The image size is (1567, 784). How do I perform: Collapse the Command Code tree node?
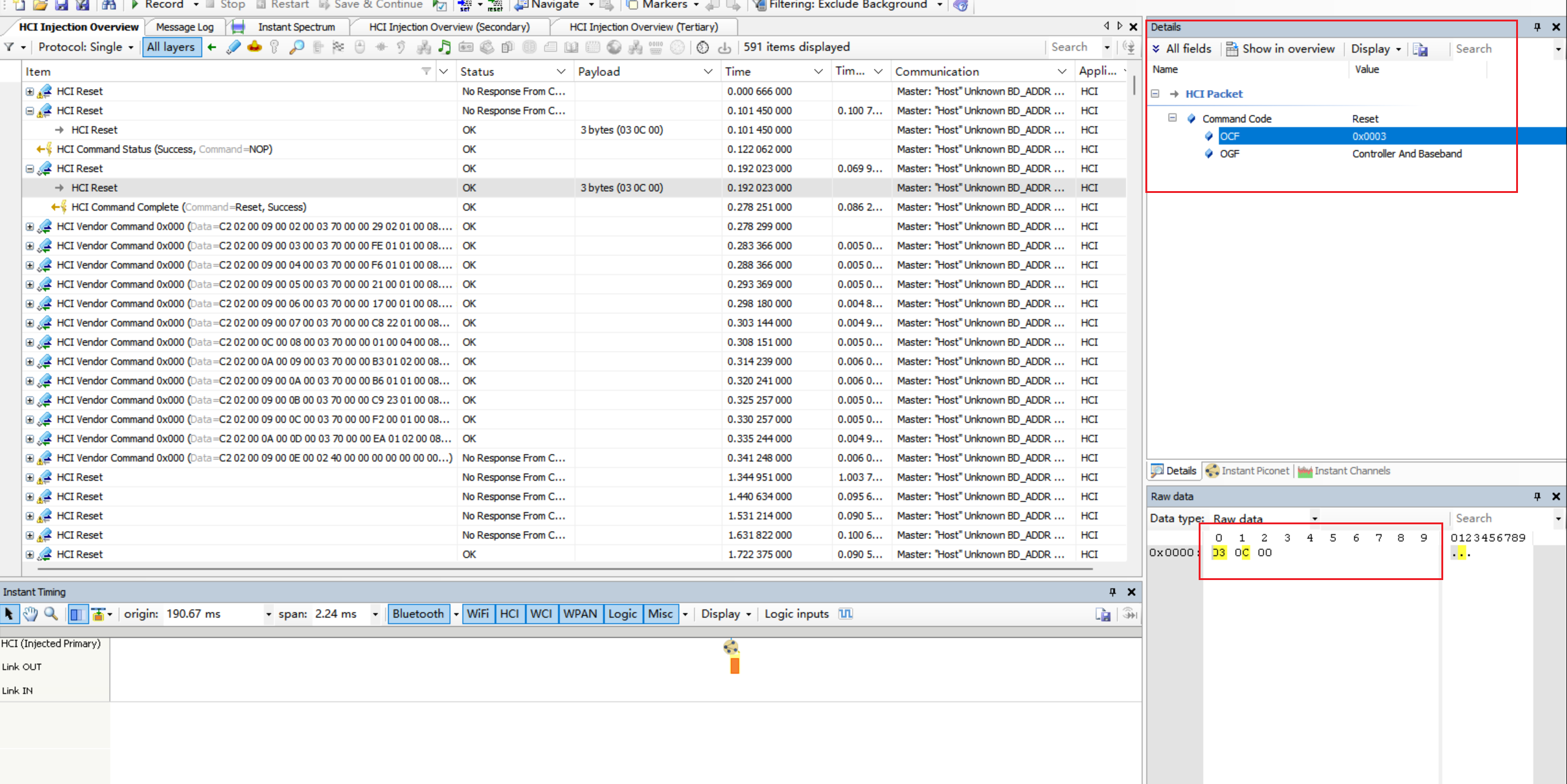click(1172, 118)
